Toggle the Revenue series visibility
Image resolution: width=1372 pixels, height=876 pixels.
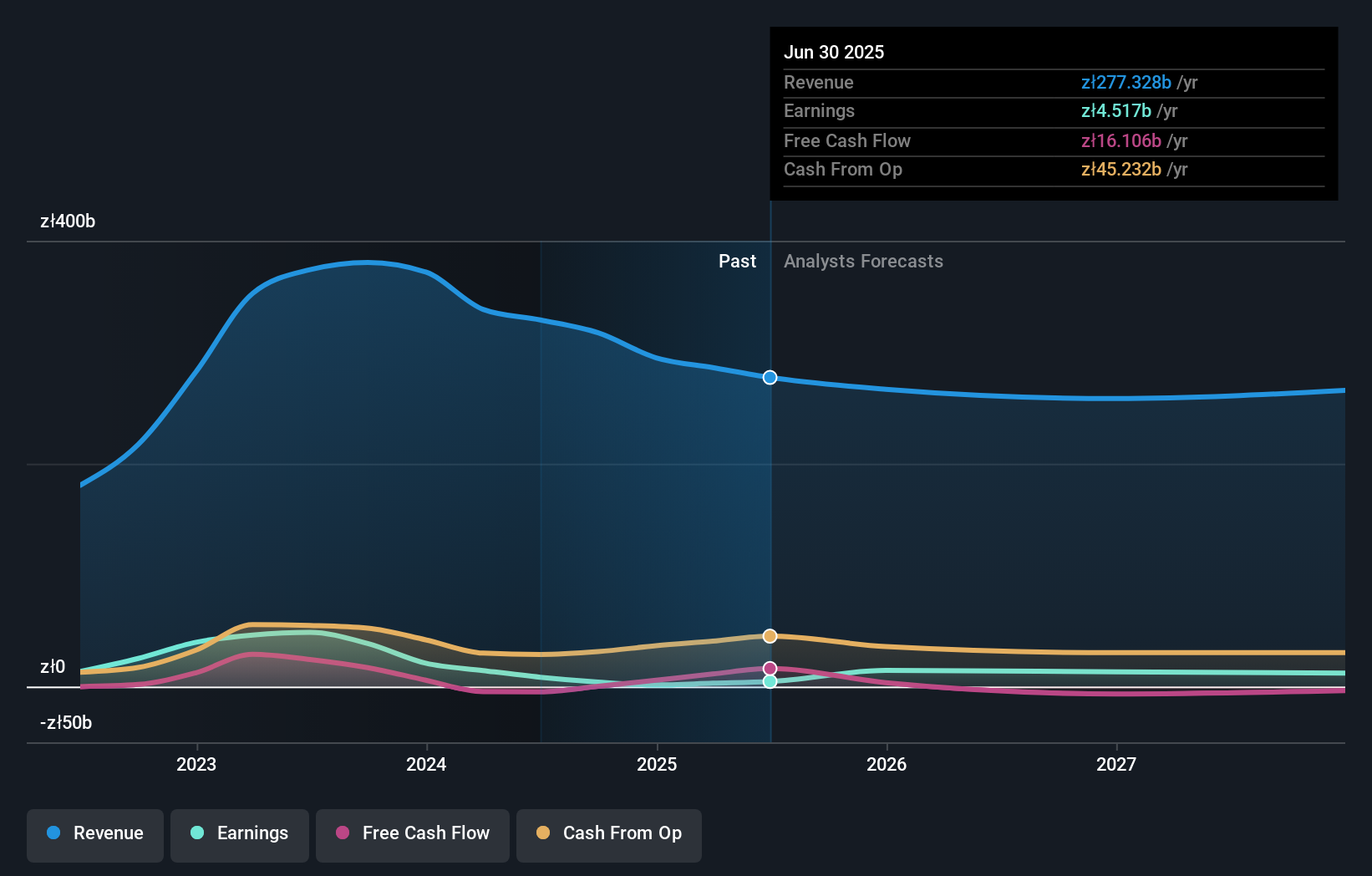(x=94, y=833)
